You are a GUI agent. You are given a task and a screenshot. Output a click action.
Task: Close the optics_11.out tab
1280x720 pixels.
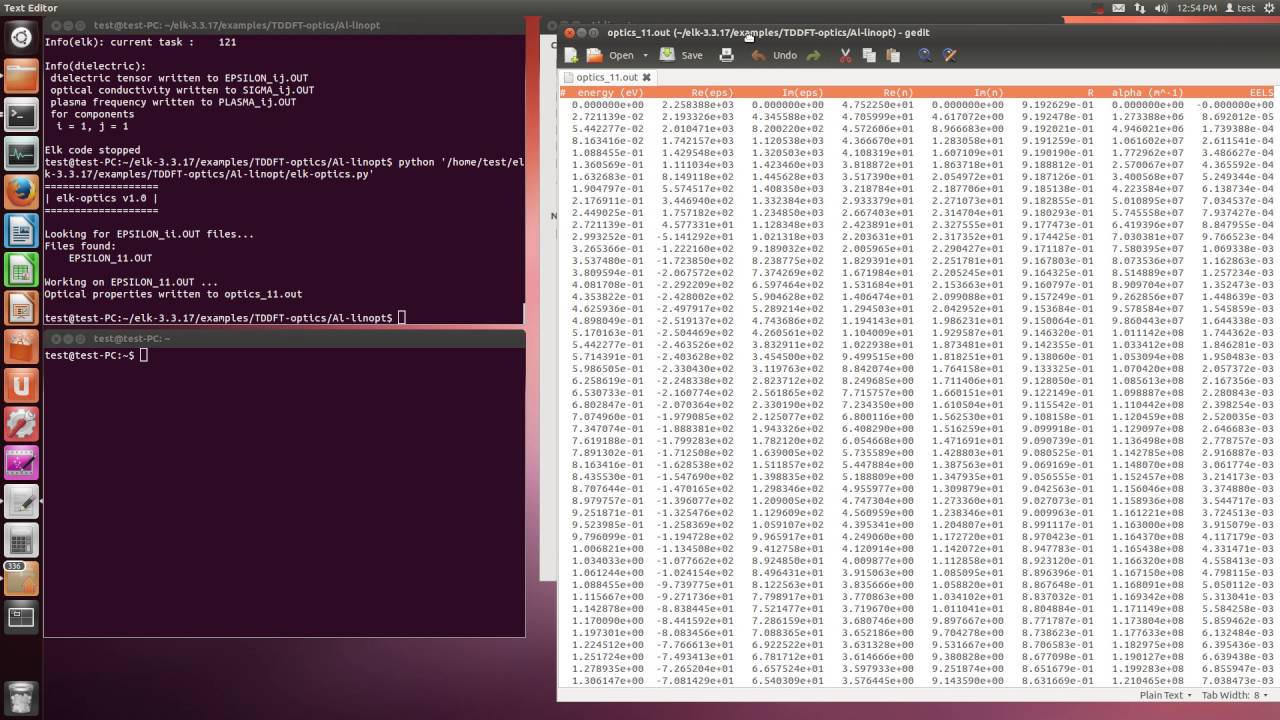coord(646,77)
